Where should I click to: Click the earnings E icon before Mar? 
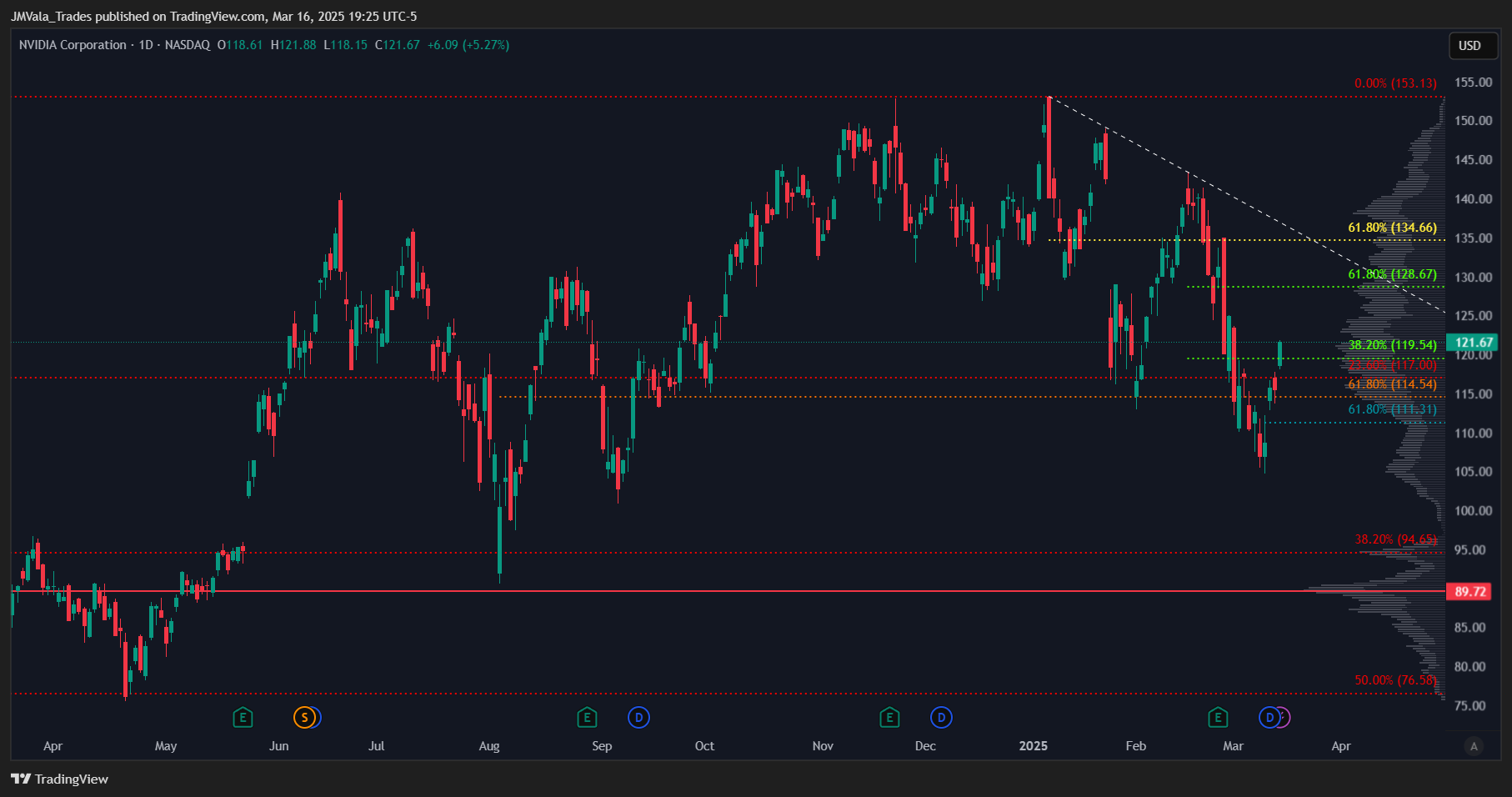1218,717
